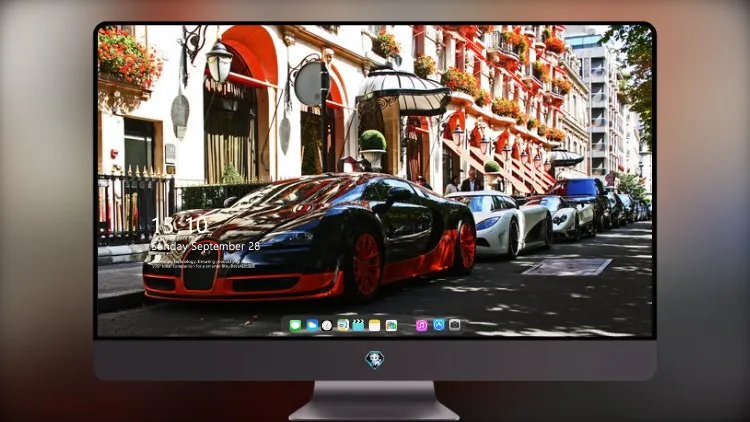Click the black and orange Bugatti on wallpaper

tap(310, 237)
